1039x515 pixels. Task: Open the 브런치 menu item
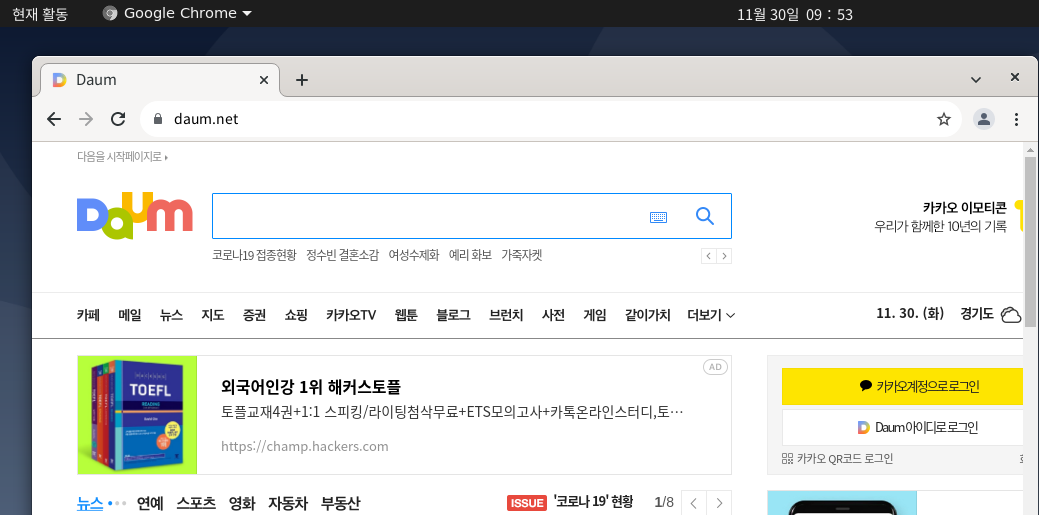506,315
